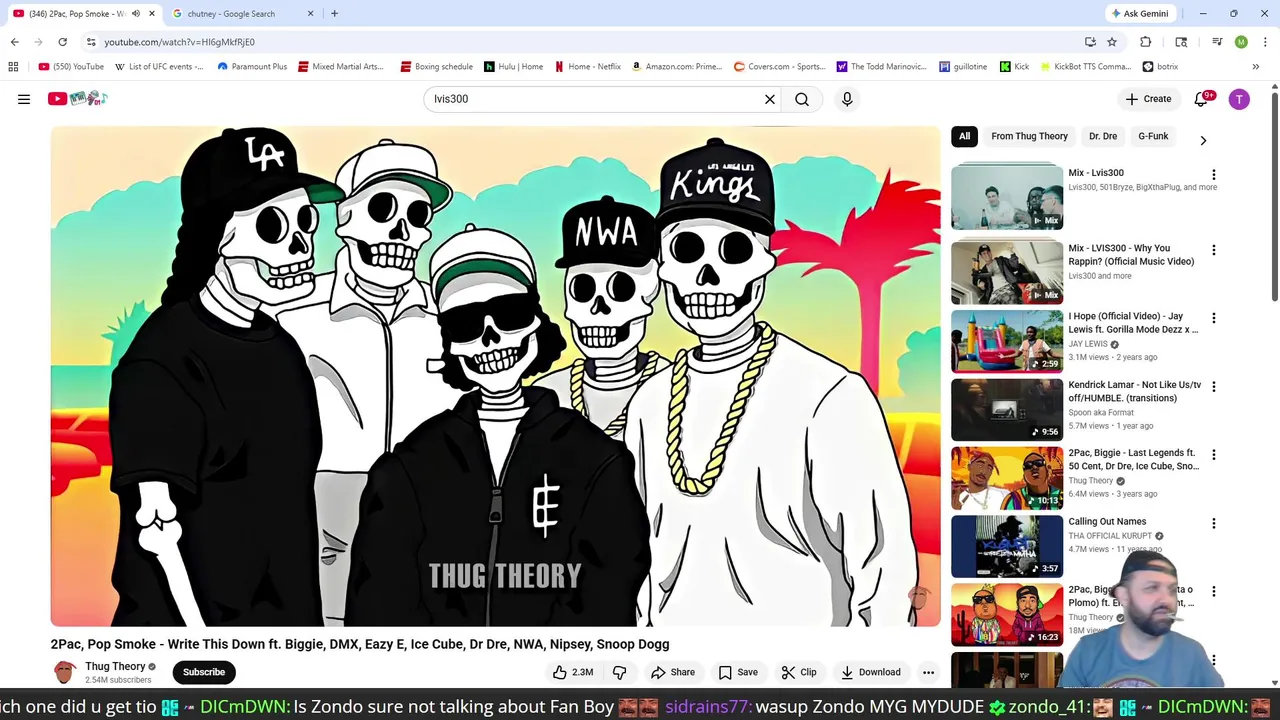
Task: Select the All filter chip
Action: (964, 136)
